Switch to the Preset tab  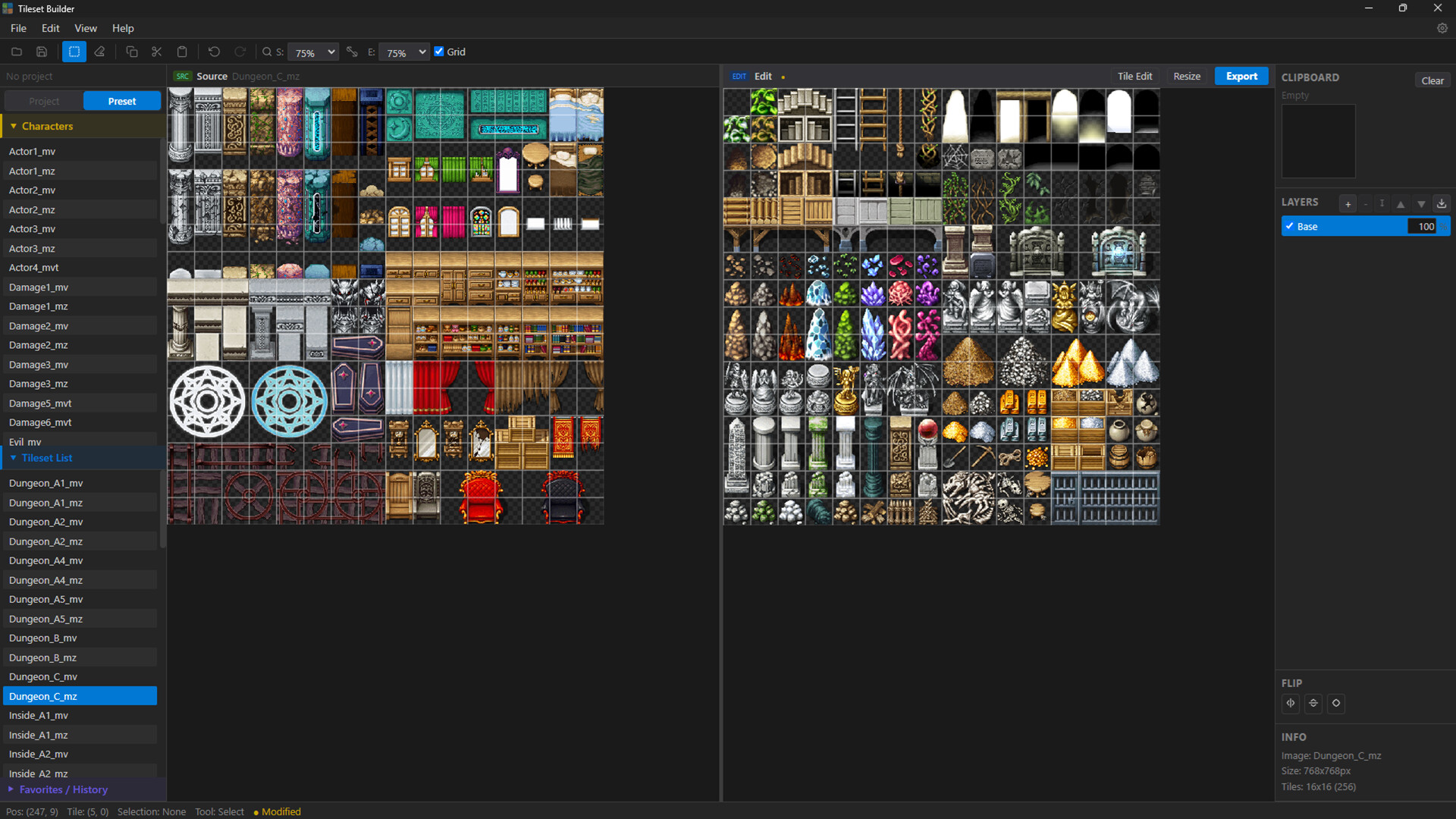[x=122, y=101]
